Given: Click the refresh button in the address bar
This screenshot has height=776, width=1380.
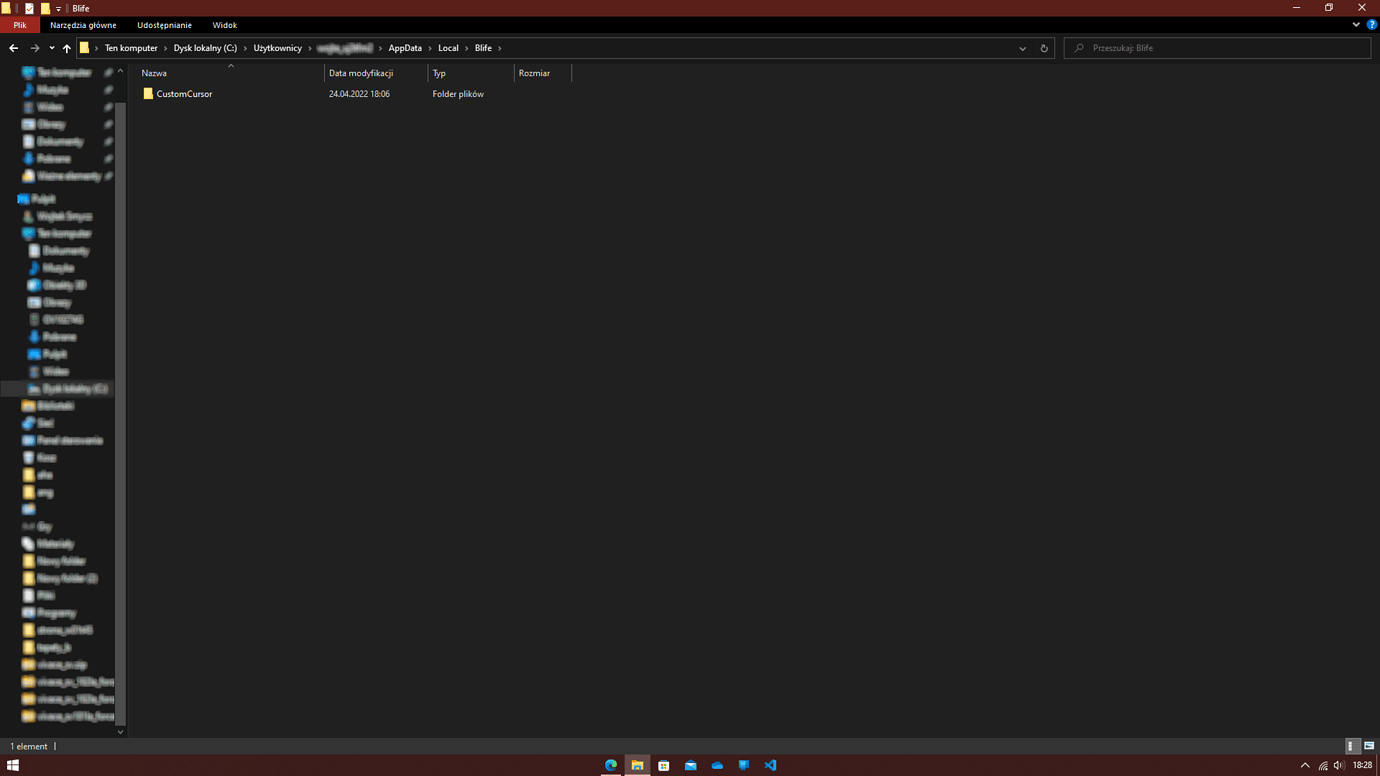Looking at the screenshot, I should [x=1043, y=47].
